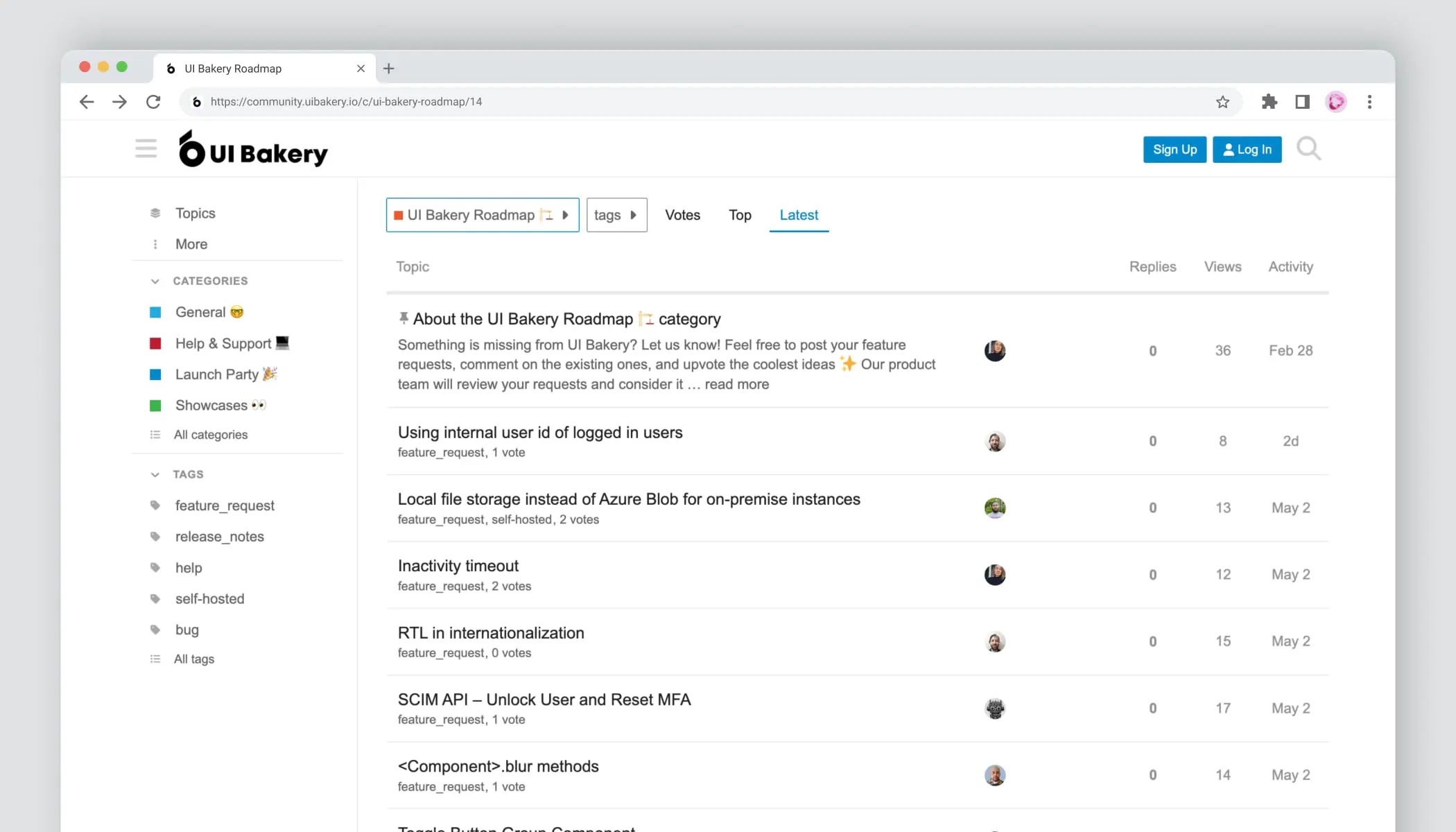Click the browser address bar URL

click(x=346, y=102)
